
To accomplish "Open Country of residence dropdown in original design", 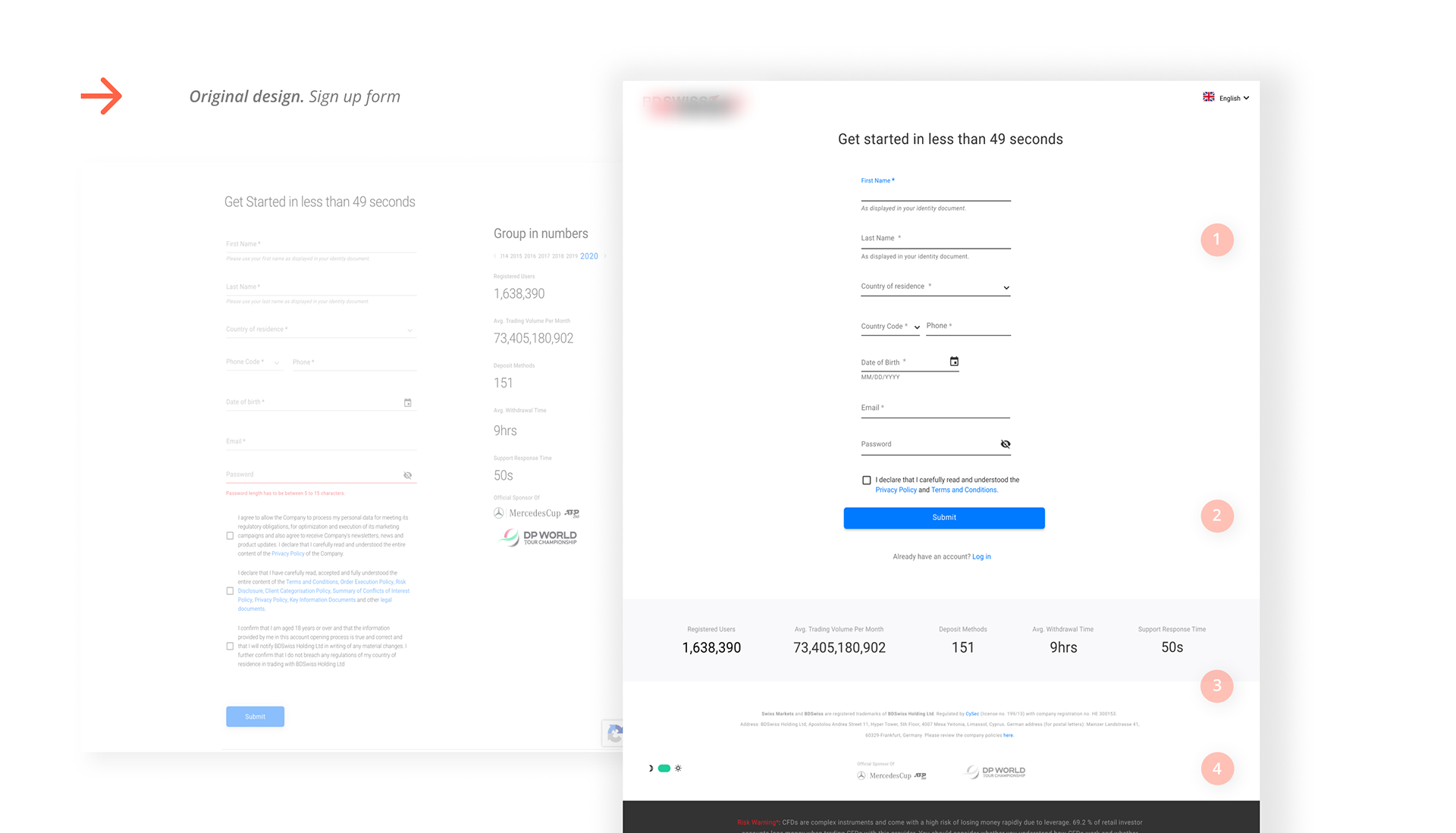I will pos(321,330).
